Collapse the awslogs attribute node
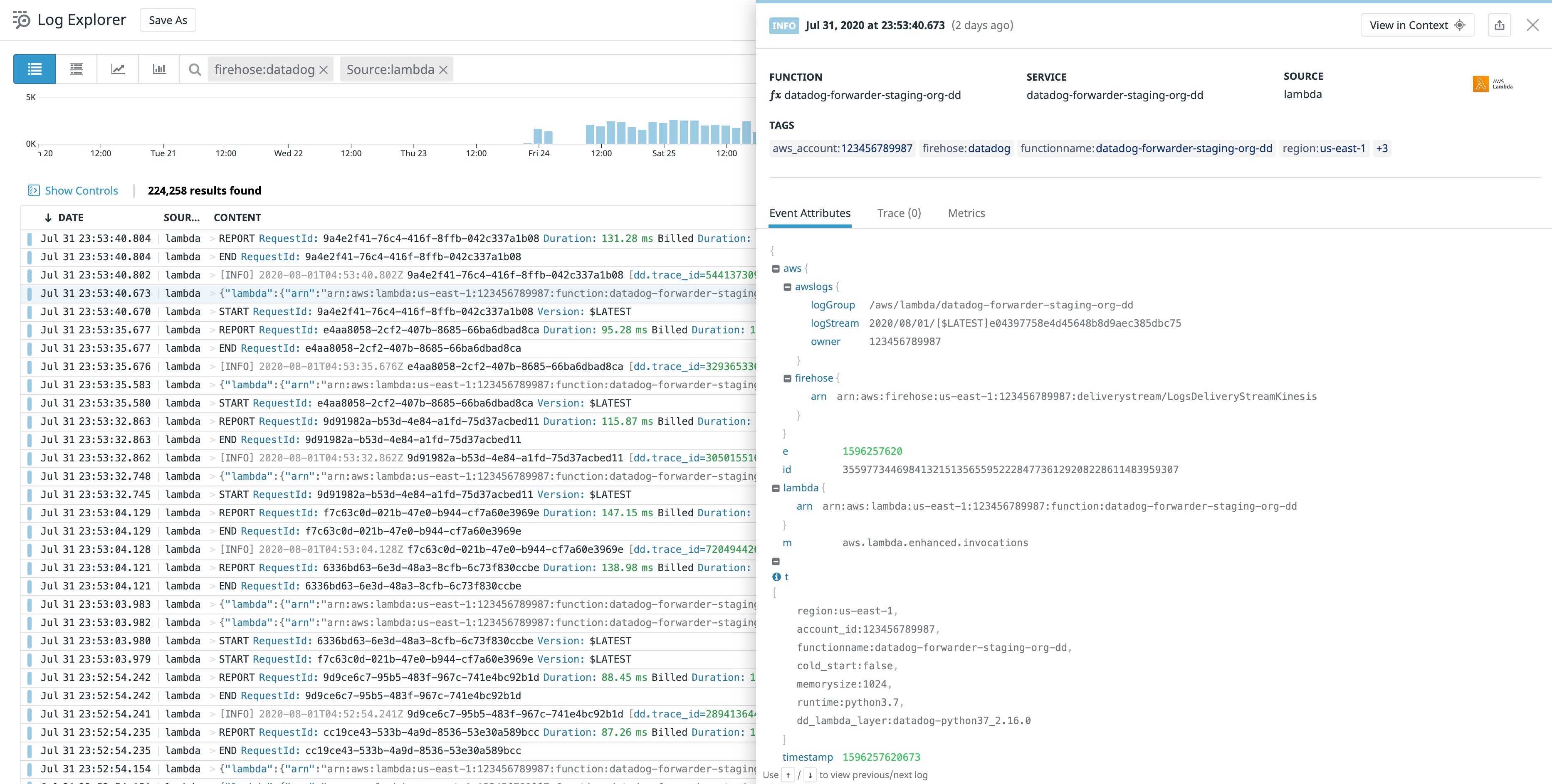Image resolution: width=1552 pixels, height=784 pixels. click(x=788, y=287)
